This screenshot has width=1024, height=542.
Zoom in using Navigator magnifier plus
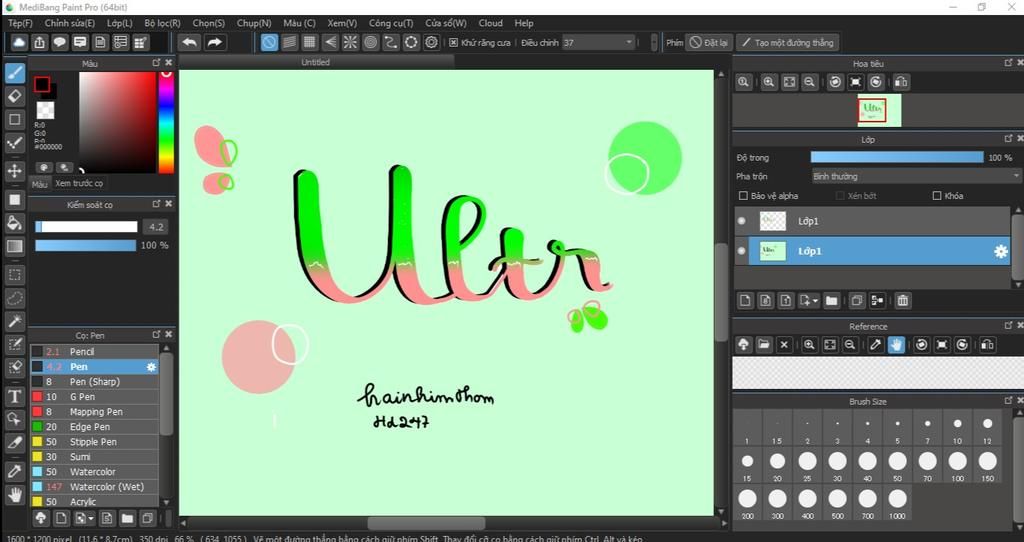769,82
